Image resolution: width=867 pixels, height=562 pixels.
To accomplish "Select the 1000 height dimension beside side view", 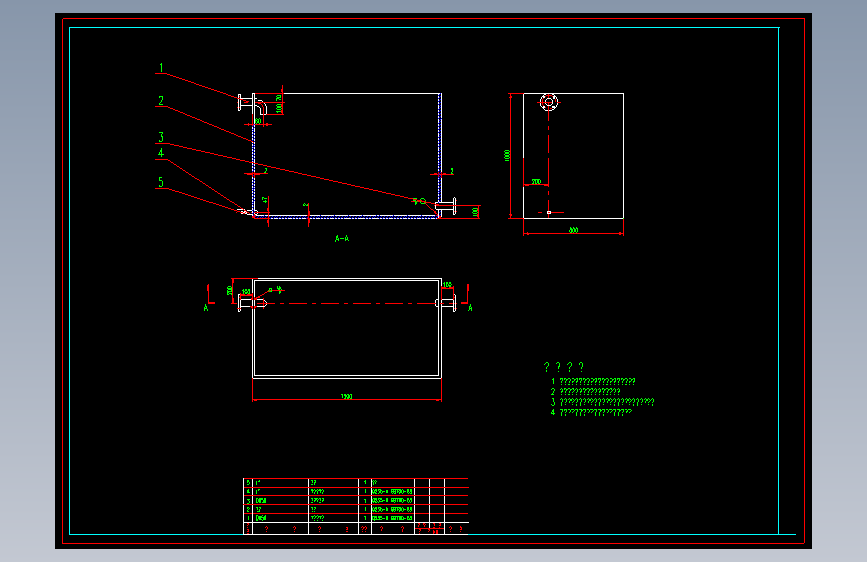I will click(507, 155).
